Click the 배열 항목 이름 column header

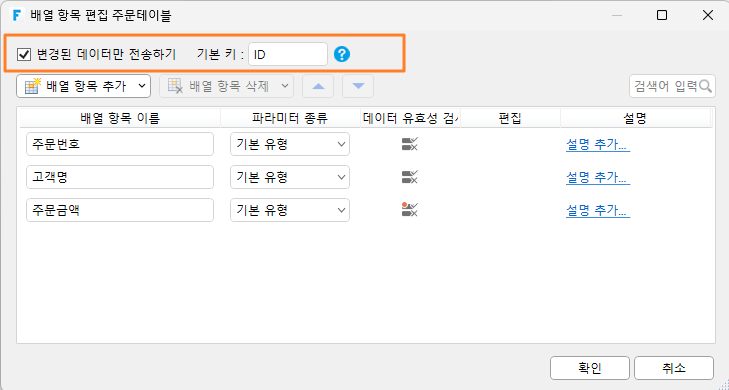[x=120, y=118]
